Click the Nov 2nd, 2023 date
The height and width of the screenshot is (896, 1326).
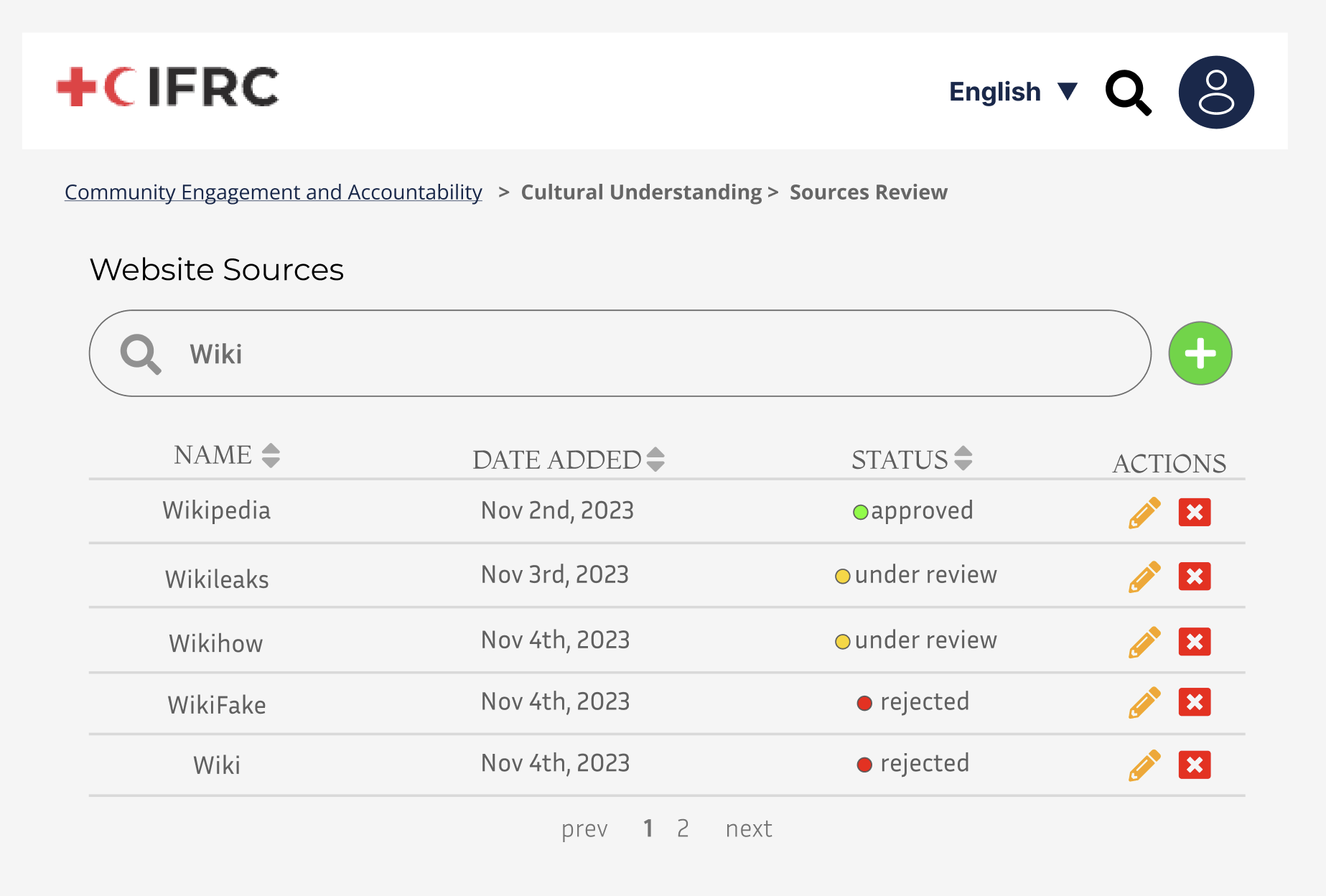pos(557,510)
